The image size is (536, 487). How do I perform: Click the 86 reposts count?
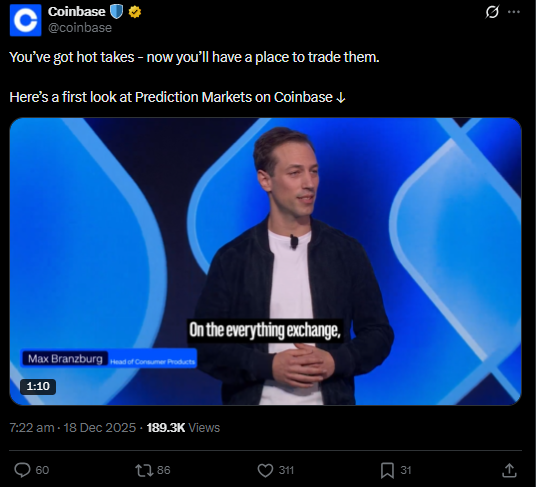pos(163,470)
